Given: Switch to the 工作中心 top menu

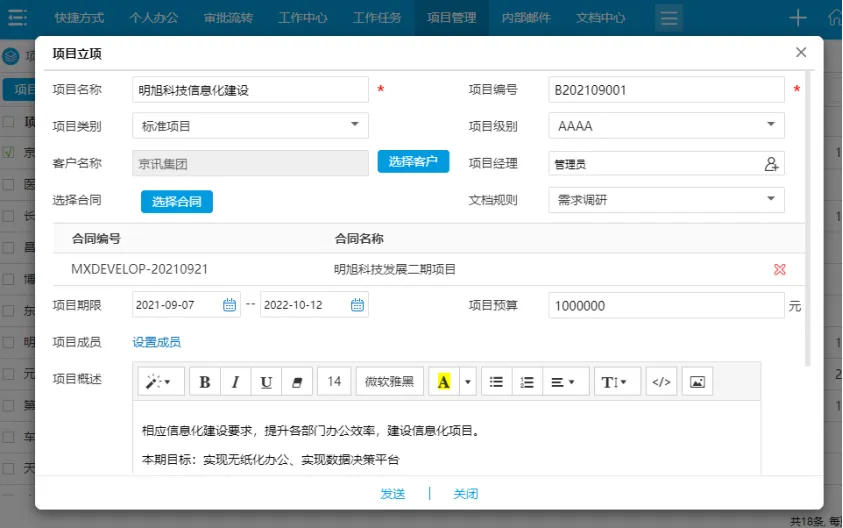Looking at the screenshot, I should point(305,18).
